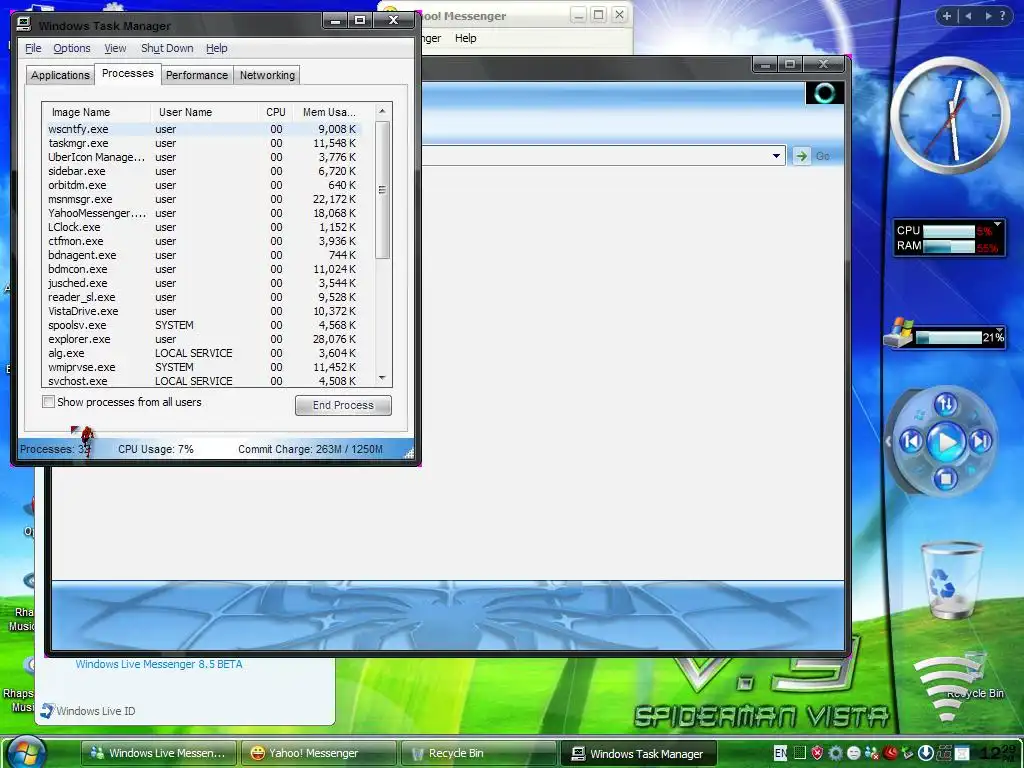Screen dimensions: 1024x768
Task: Open File menu in Task Manager
Action: (33, 48)
